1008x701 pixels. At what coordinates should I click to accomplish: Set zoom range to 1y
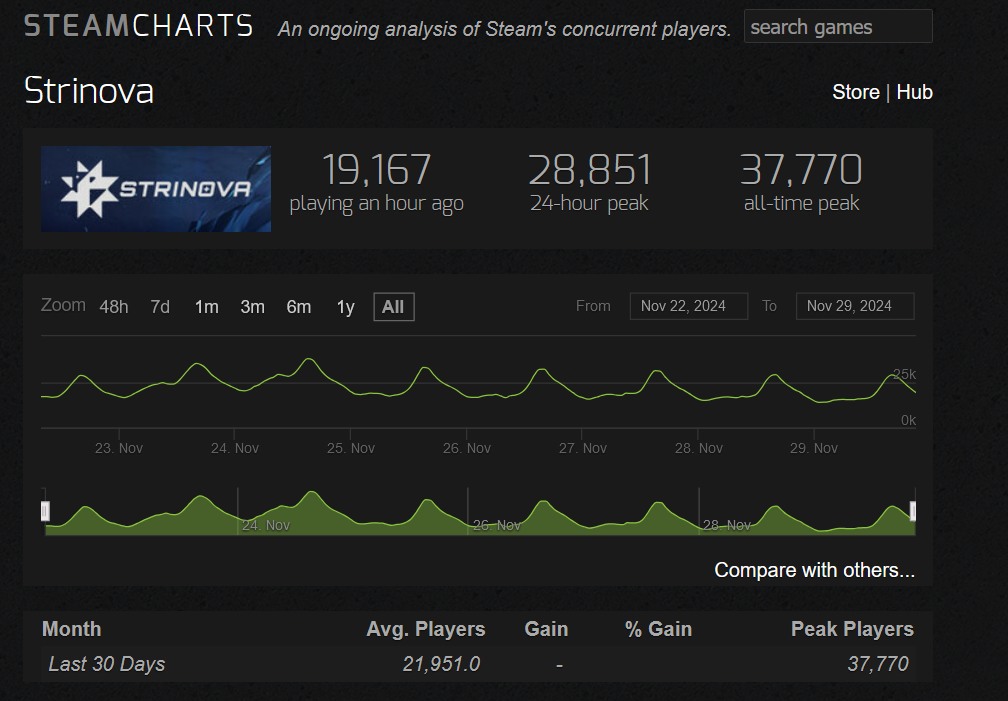click(345, 307)
